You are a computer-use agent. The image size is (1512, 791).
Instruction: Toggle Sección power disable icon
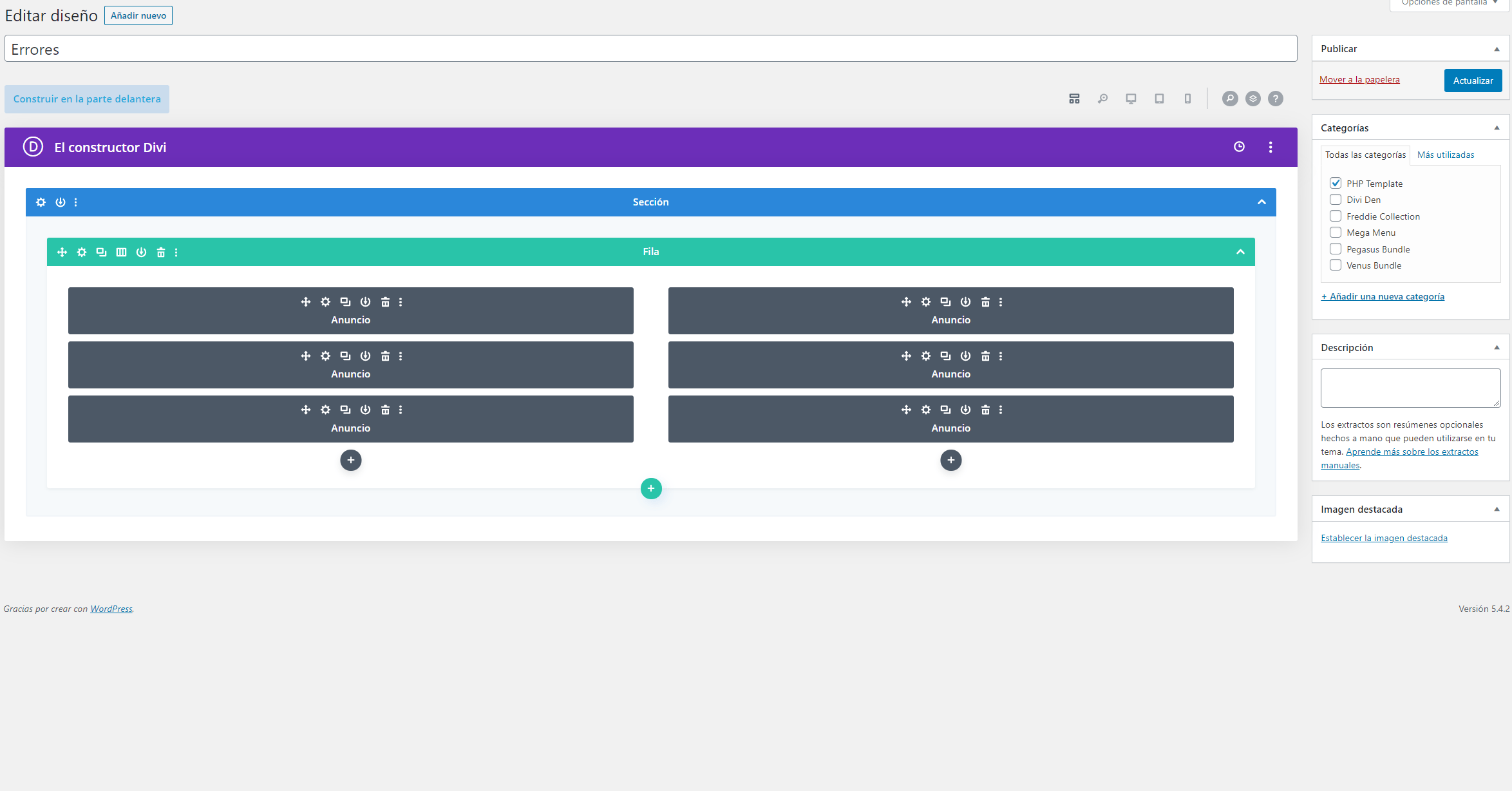(x=61, y=202)
